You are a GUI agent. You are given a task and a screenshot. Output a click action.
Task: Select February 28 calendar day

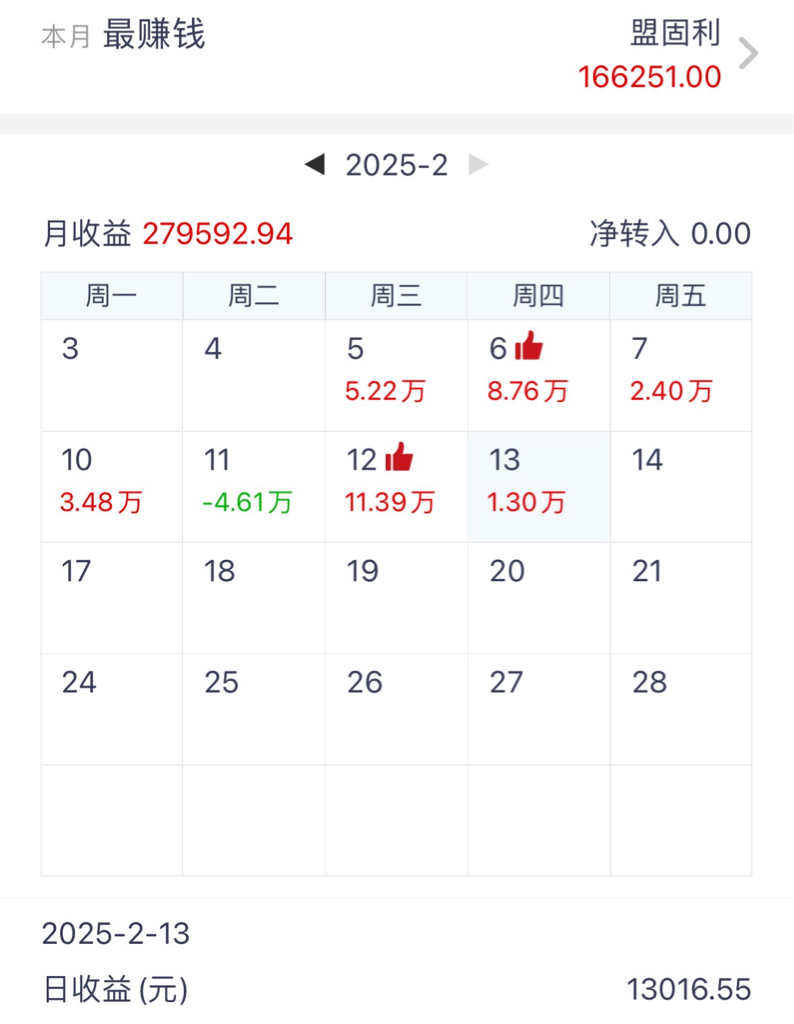(681, 709)
